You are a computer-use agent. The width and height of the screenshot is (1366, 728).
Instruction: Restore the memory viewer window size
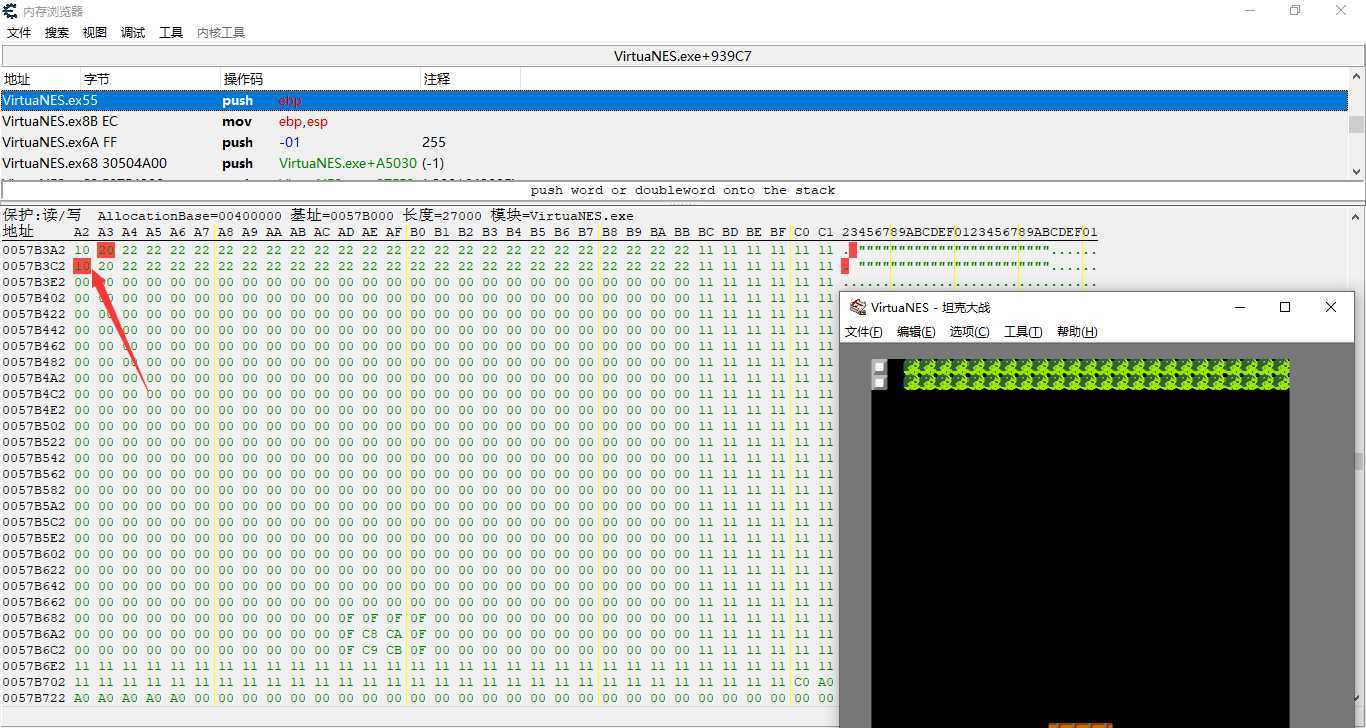(x=1295, y=11)
